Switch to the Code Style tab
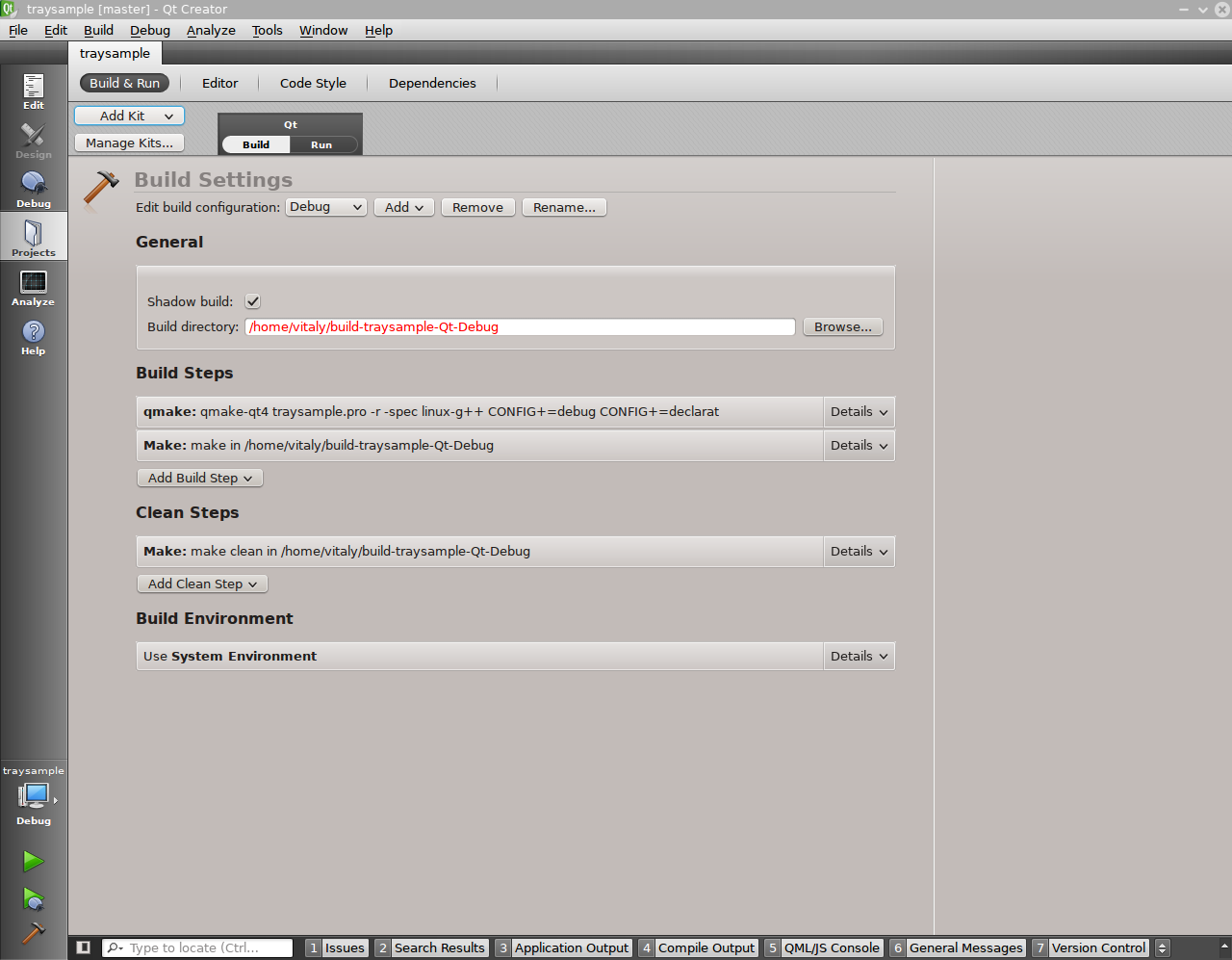Screen dimensions: 1232x960 [x=313, y=83]
